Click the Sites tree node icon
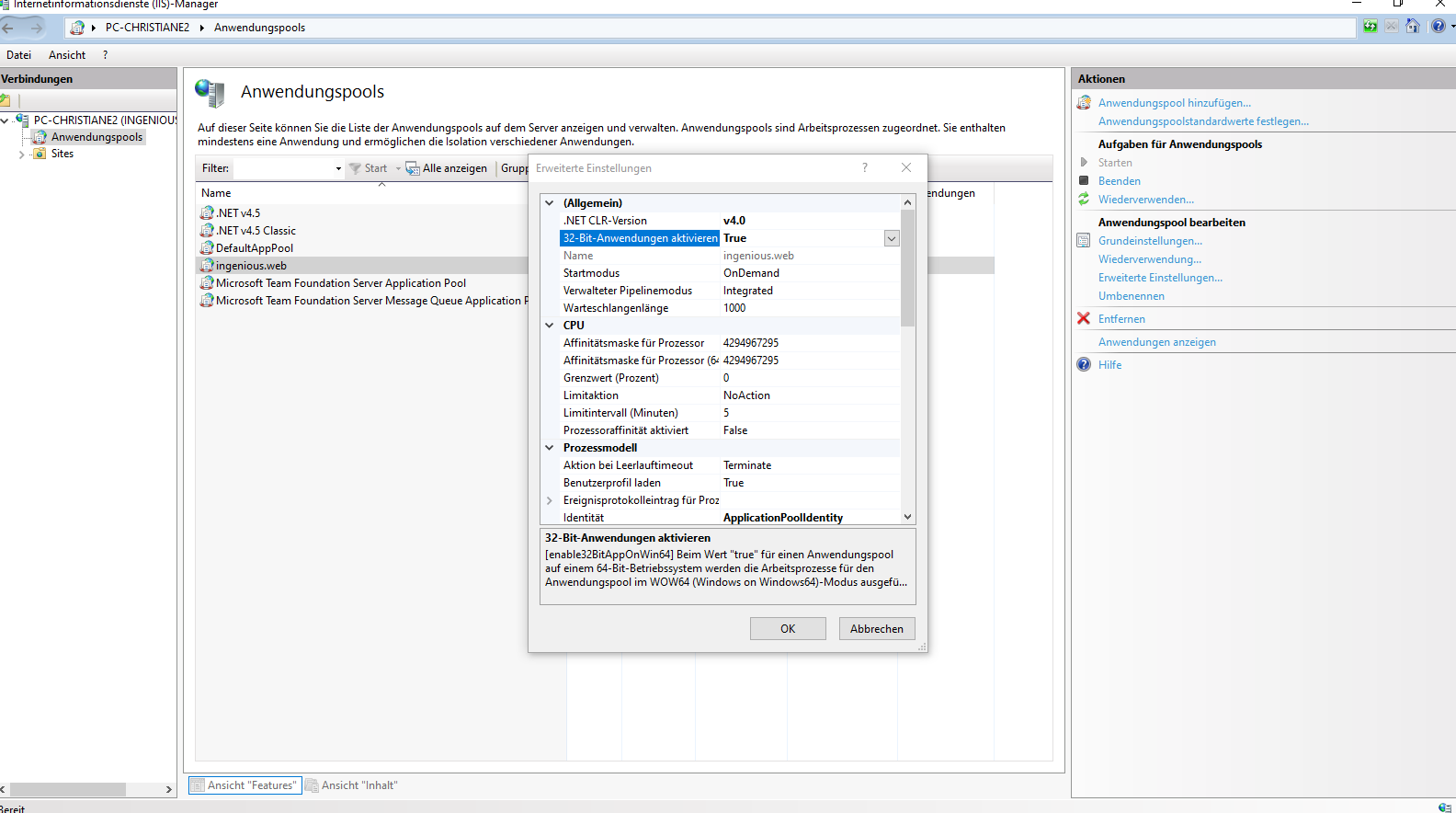1456x813 pixels. pos(40,154)
